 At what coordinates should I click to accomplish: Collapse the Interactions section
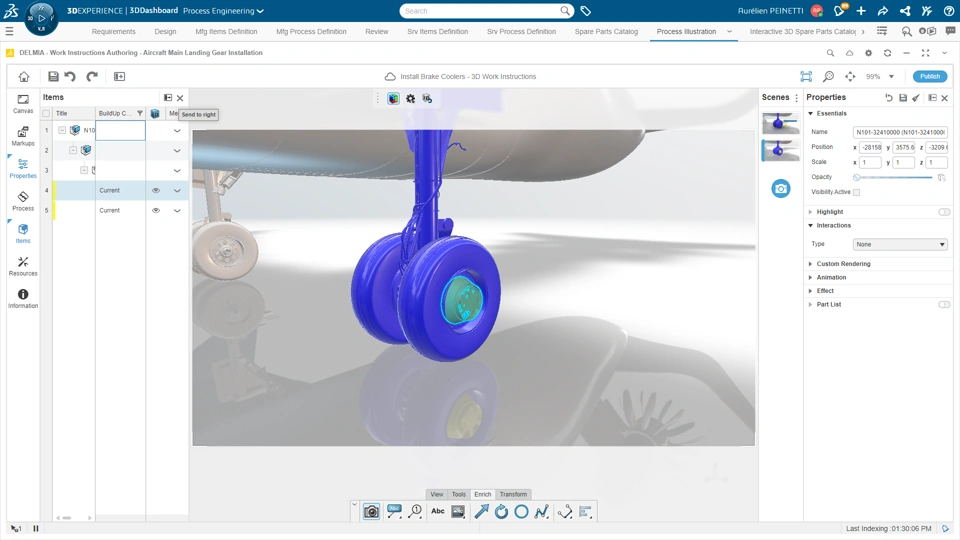coord(811,225)
